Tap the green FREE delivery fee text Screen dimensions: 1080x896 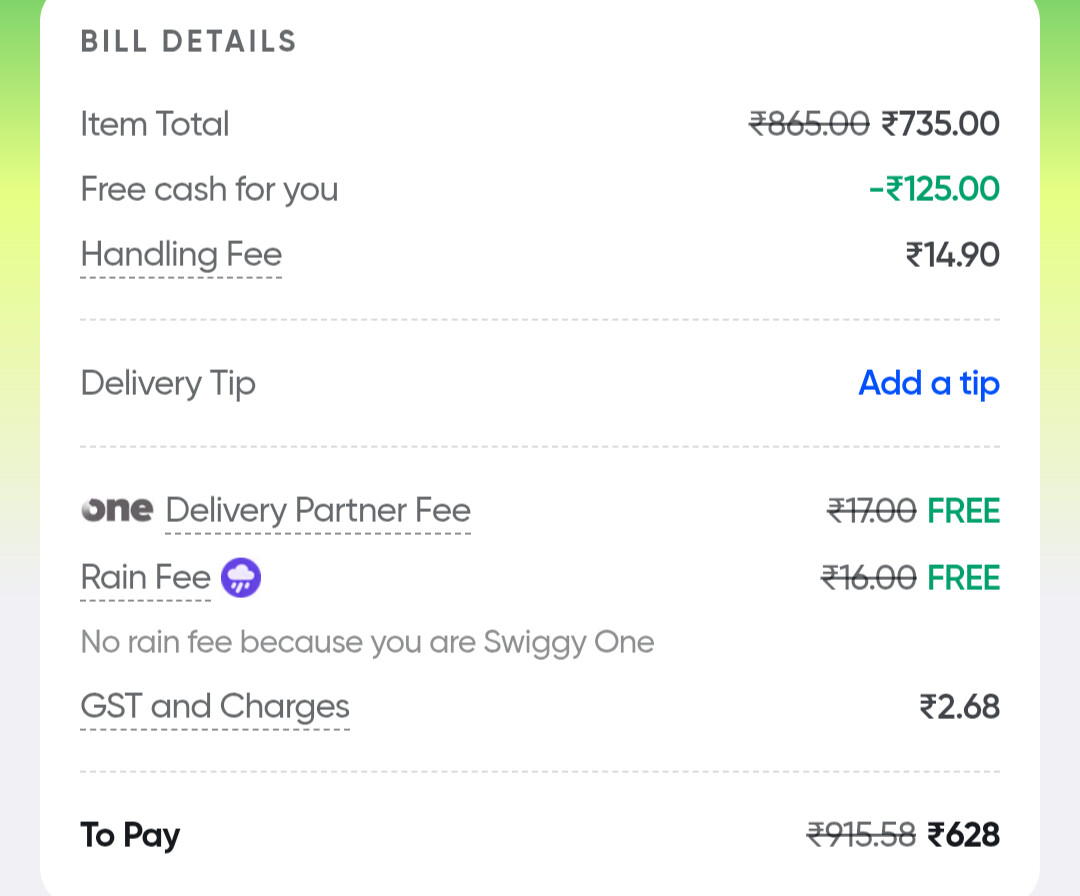pyautogui.click(x=963, y=511)
